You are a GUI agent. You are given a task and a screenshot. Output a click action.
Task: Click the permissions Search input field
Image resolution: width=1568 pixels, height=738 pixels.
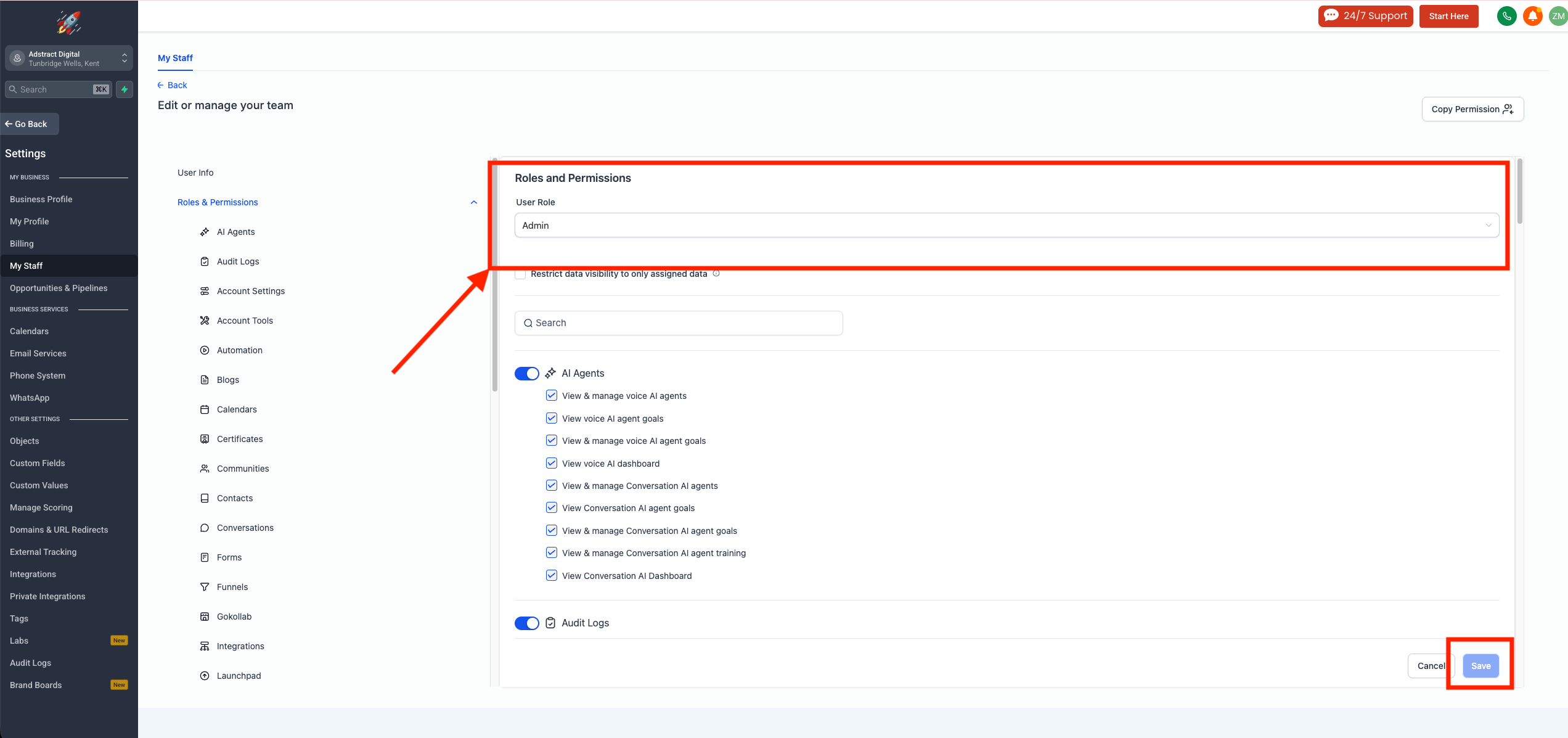click(x=679, y=323)
